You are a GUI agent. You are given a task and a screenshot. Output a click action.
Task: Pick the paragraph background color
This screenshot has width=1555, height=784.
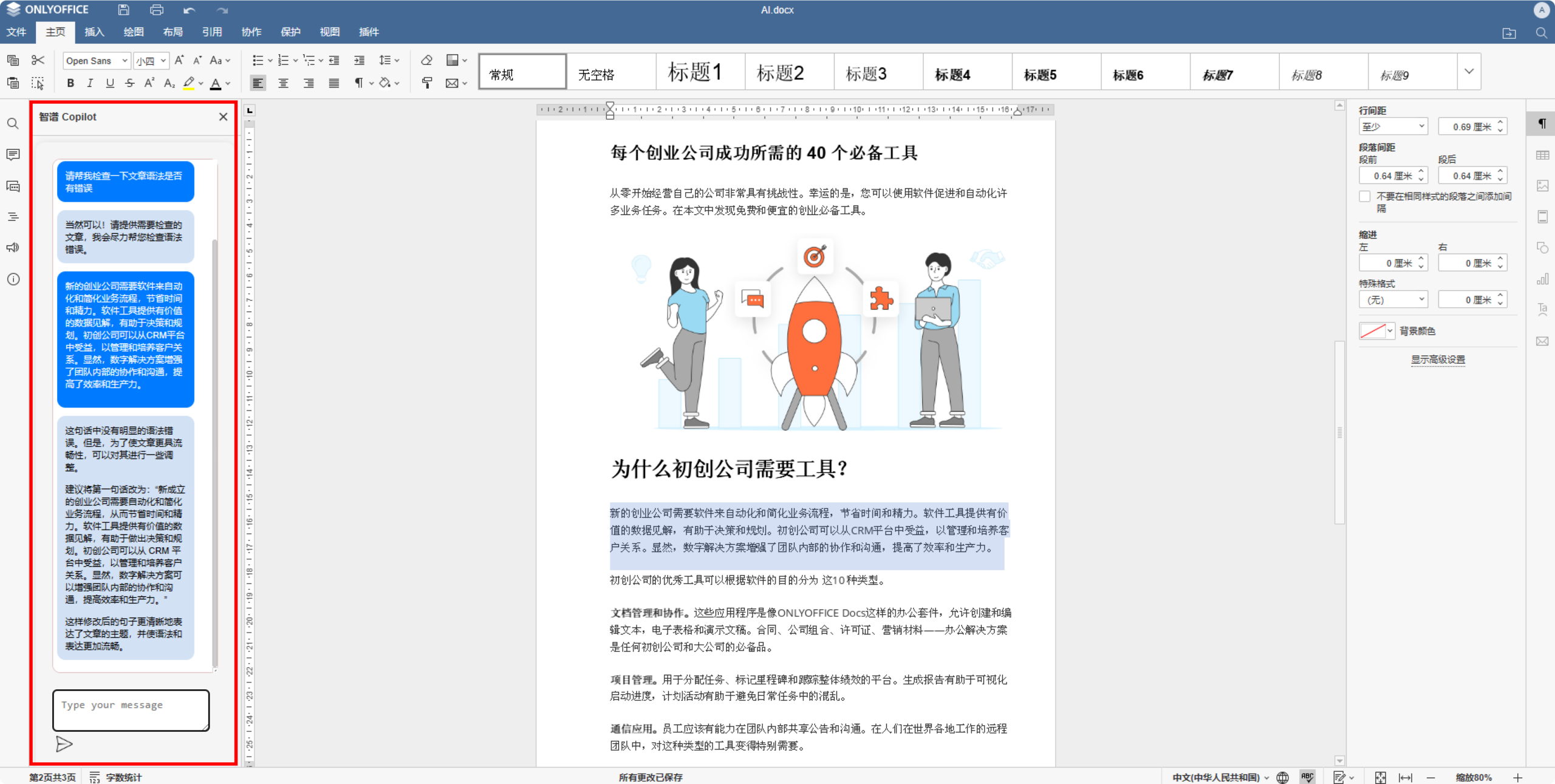tap(1377, 331)
